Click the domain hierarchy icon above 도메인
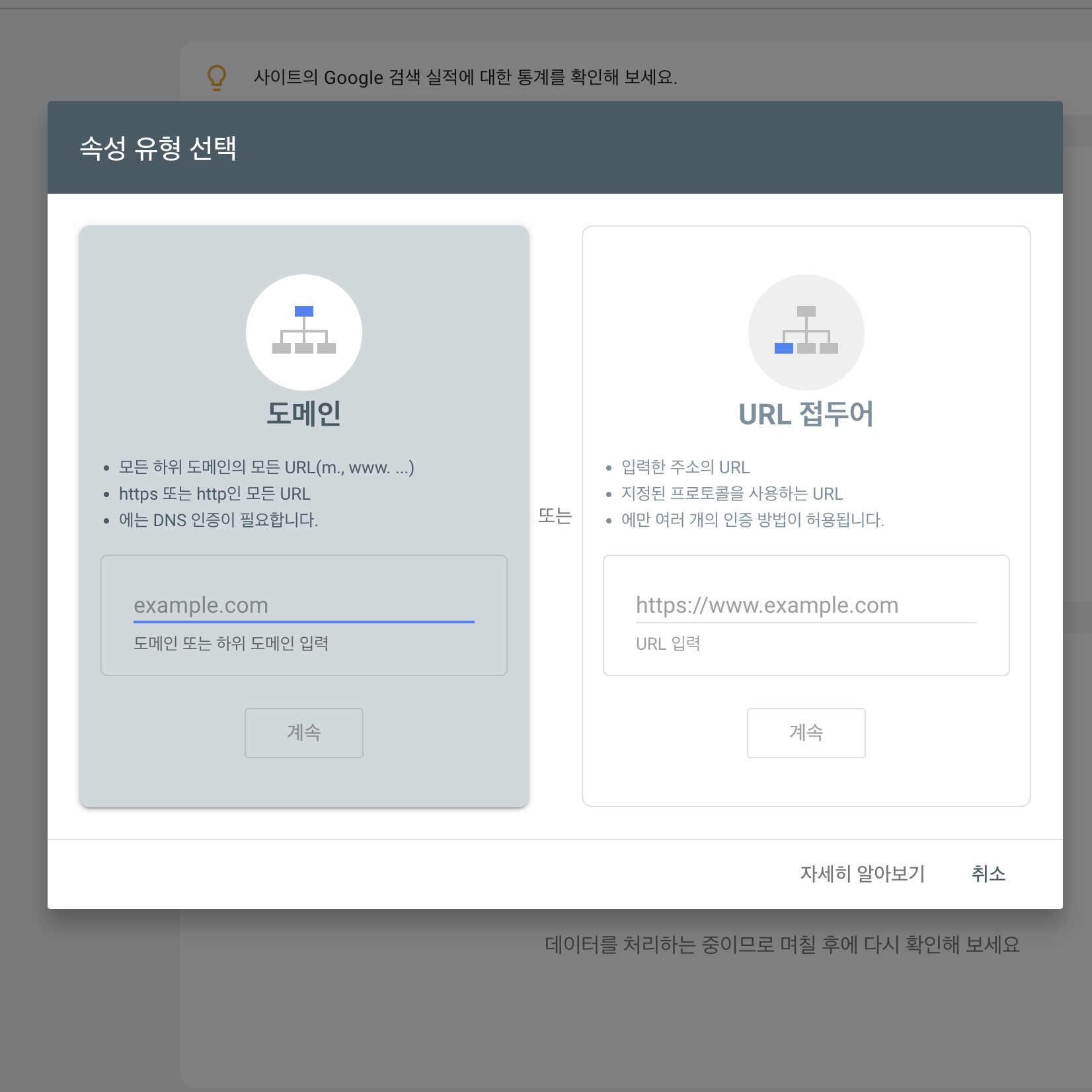Image resolution: width=1092 pixels, height=1092 pixels. click(x=303, y=332)
